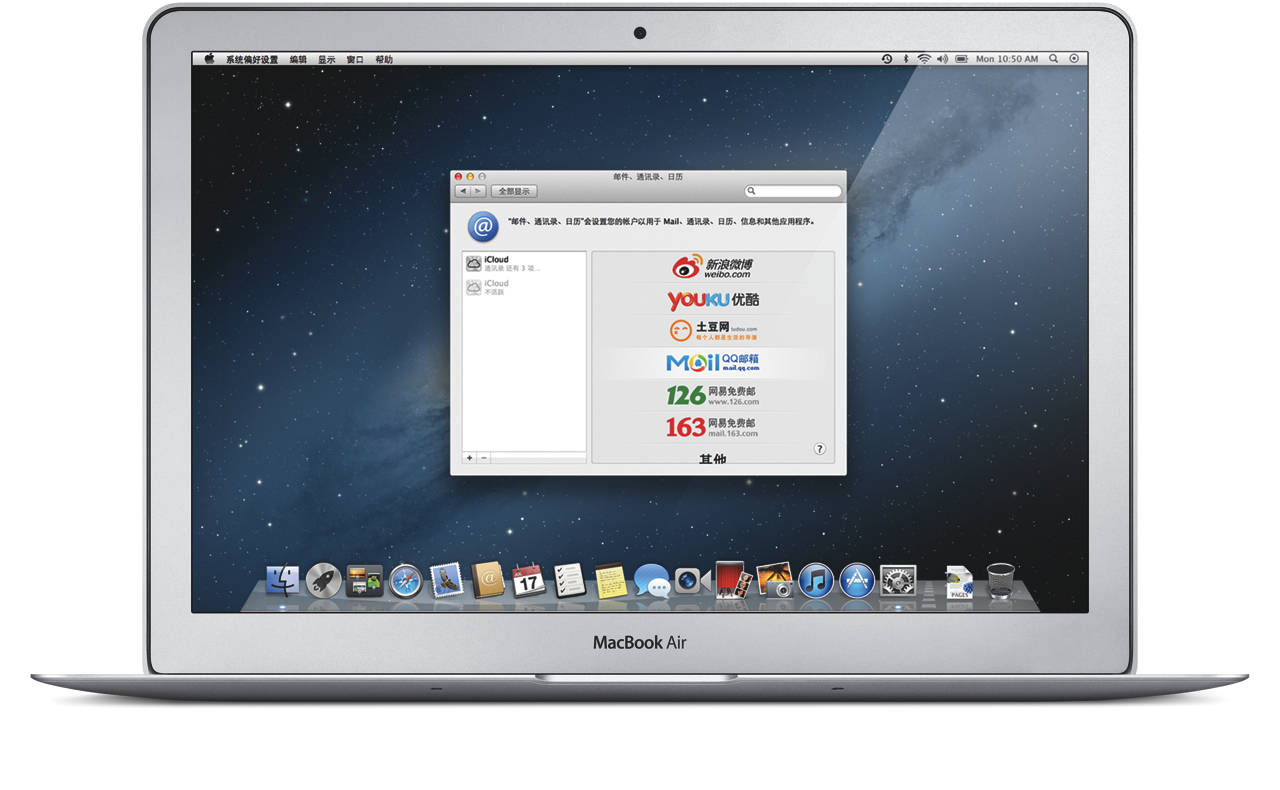Screen dimensions: 1280x790
Task: Open the 帮助 menu
Action: coord(384,60)
